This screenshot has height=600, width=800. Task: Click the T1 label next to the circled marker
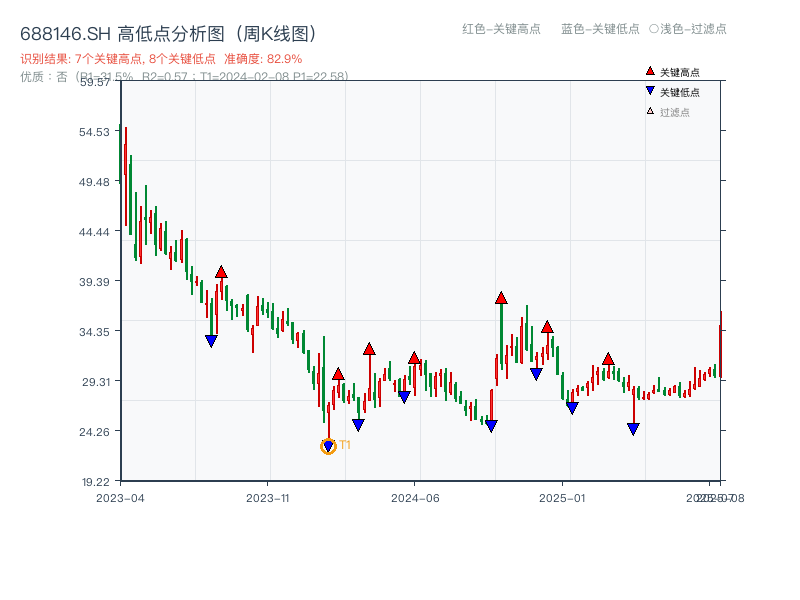[x=345, y=444]
